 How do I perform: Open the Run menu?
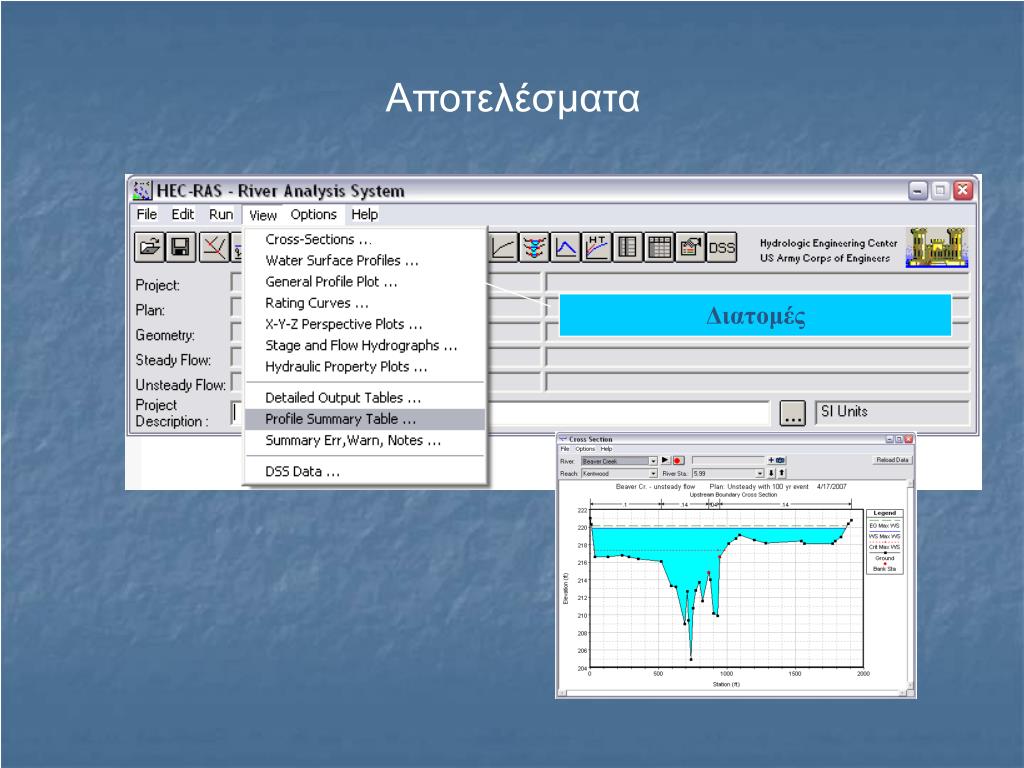[221, 214]
